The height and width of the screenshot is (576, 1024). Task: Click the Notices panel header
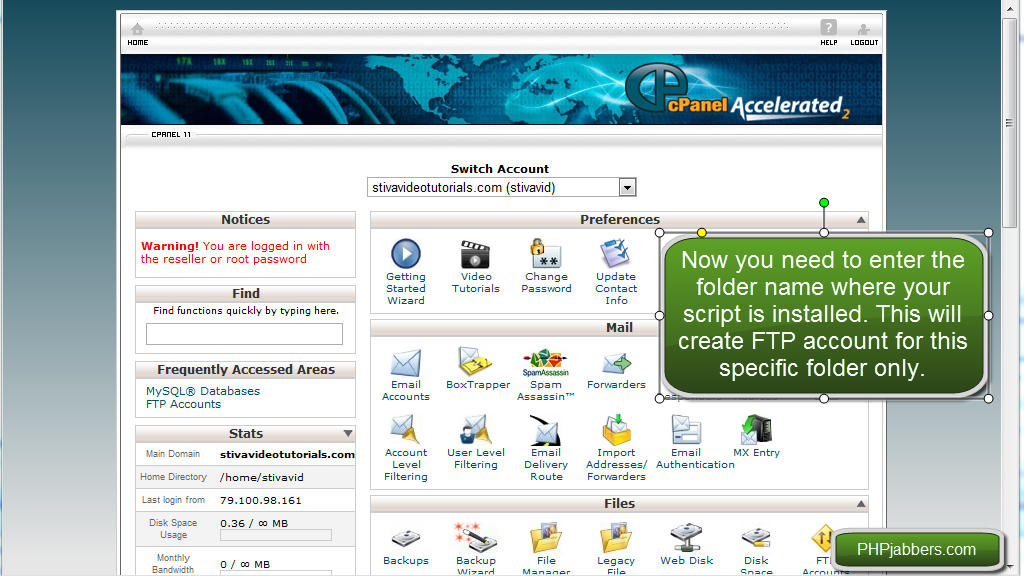click(x=246, y=219)
